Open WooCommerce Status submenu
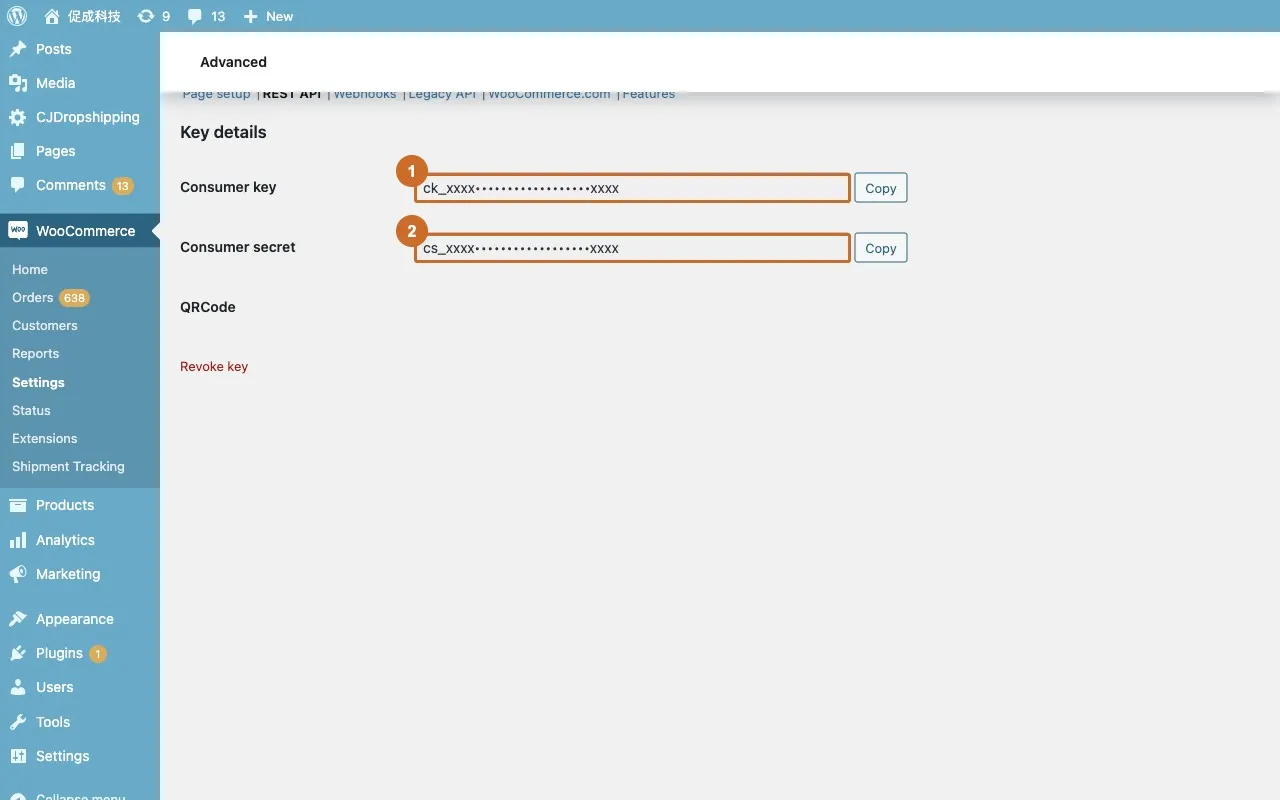 31,410
